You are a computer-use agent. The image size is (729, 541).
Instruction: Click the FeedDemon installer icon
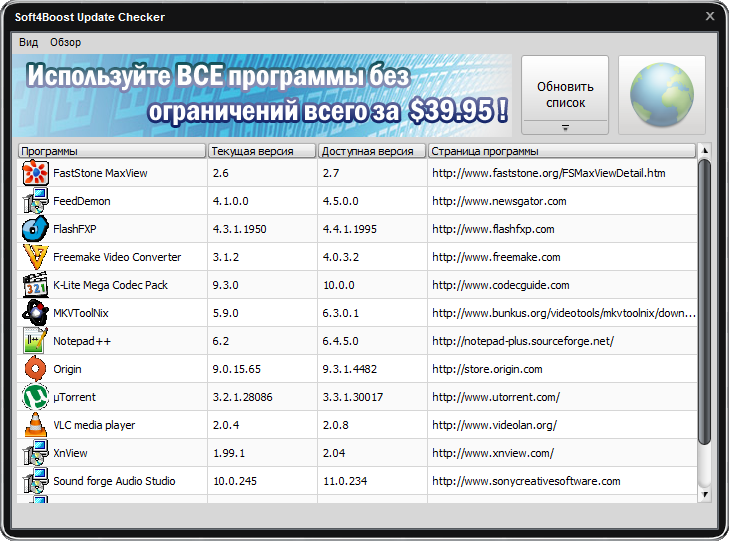click(x=35, y=201)
